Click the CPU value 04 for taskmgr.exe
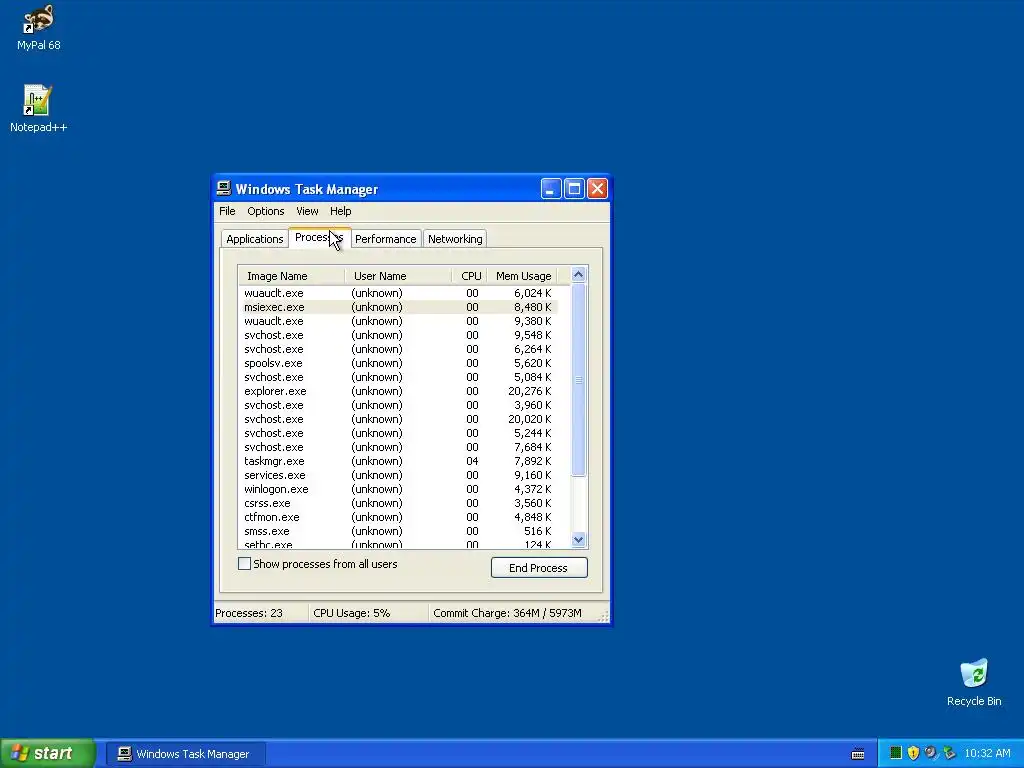The width and height of the screenshot is (1024, 768). 472,461
